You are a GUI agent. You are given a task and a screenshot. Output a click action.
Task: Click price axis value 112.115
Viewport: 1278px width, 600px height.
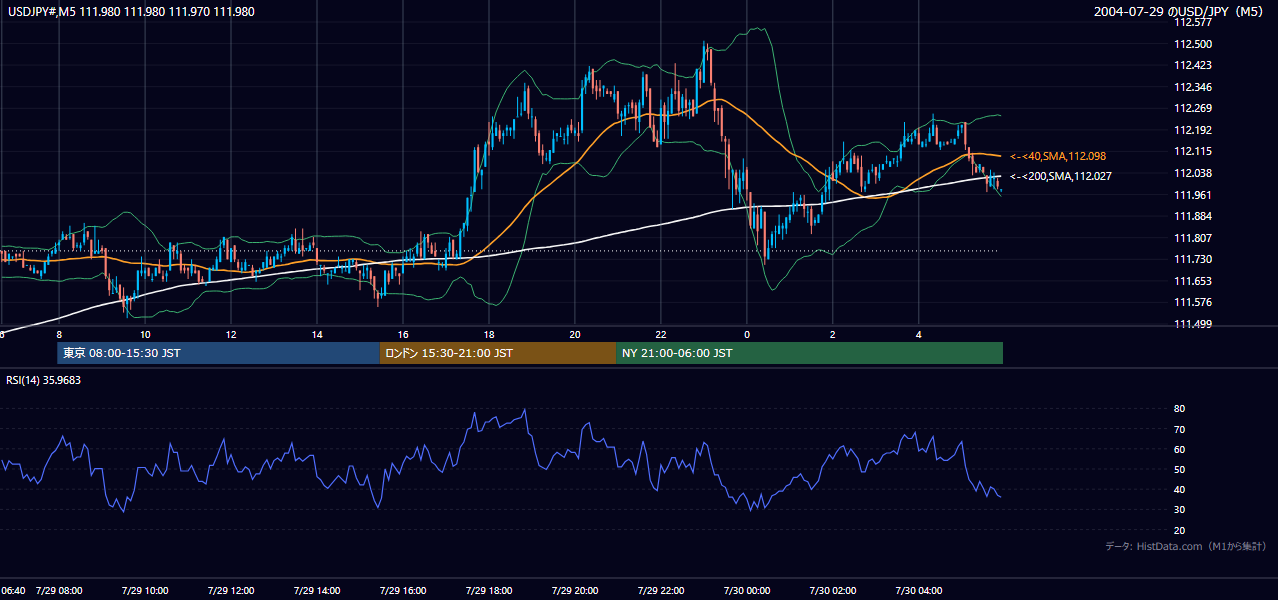coord(1193,152)
